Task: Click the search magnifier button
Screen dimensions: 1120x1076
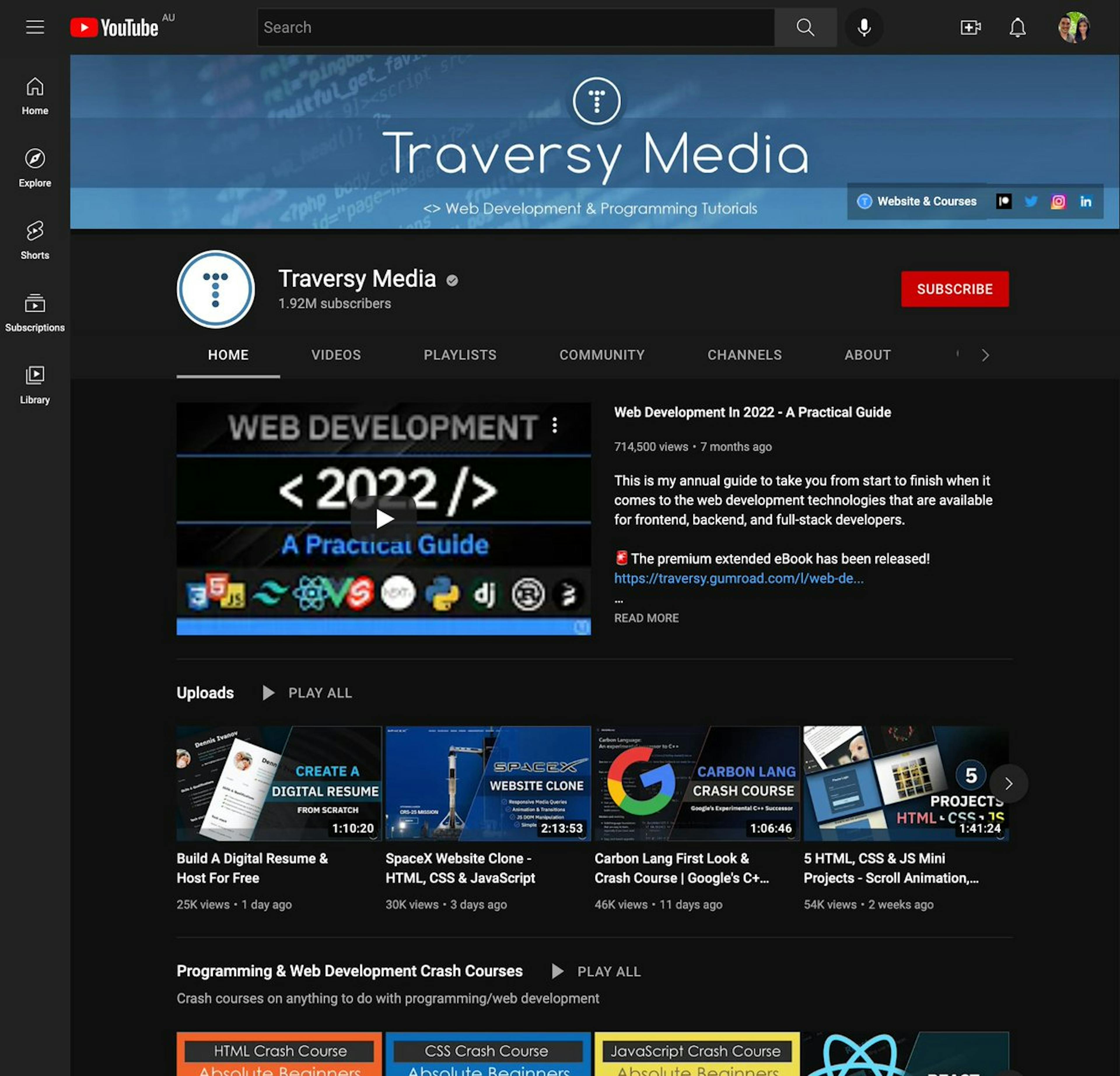Action: point(805,27)
